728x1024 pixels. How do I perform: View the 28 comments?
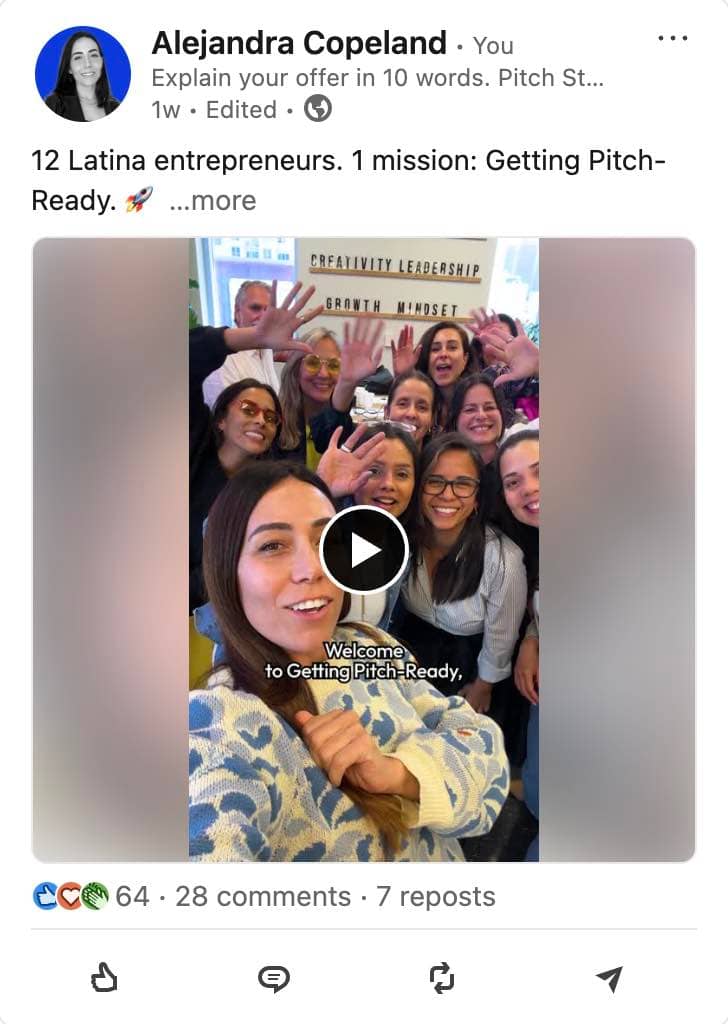[x=263, y=897]
